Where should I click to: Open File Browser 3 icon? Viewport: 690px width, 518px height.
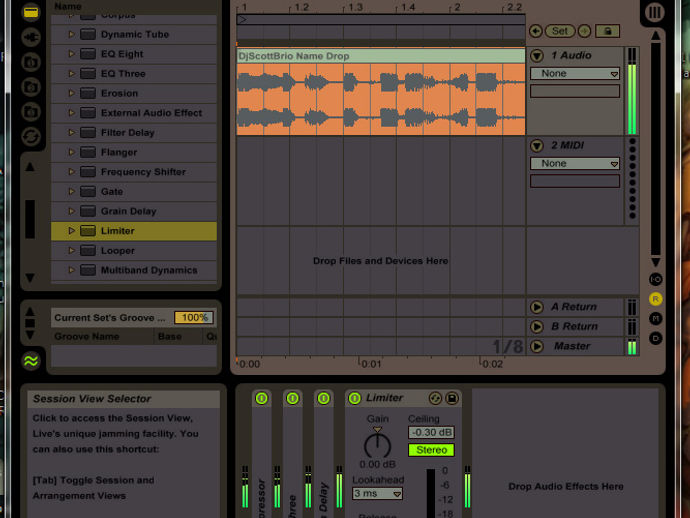coord(31,111)
